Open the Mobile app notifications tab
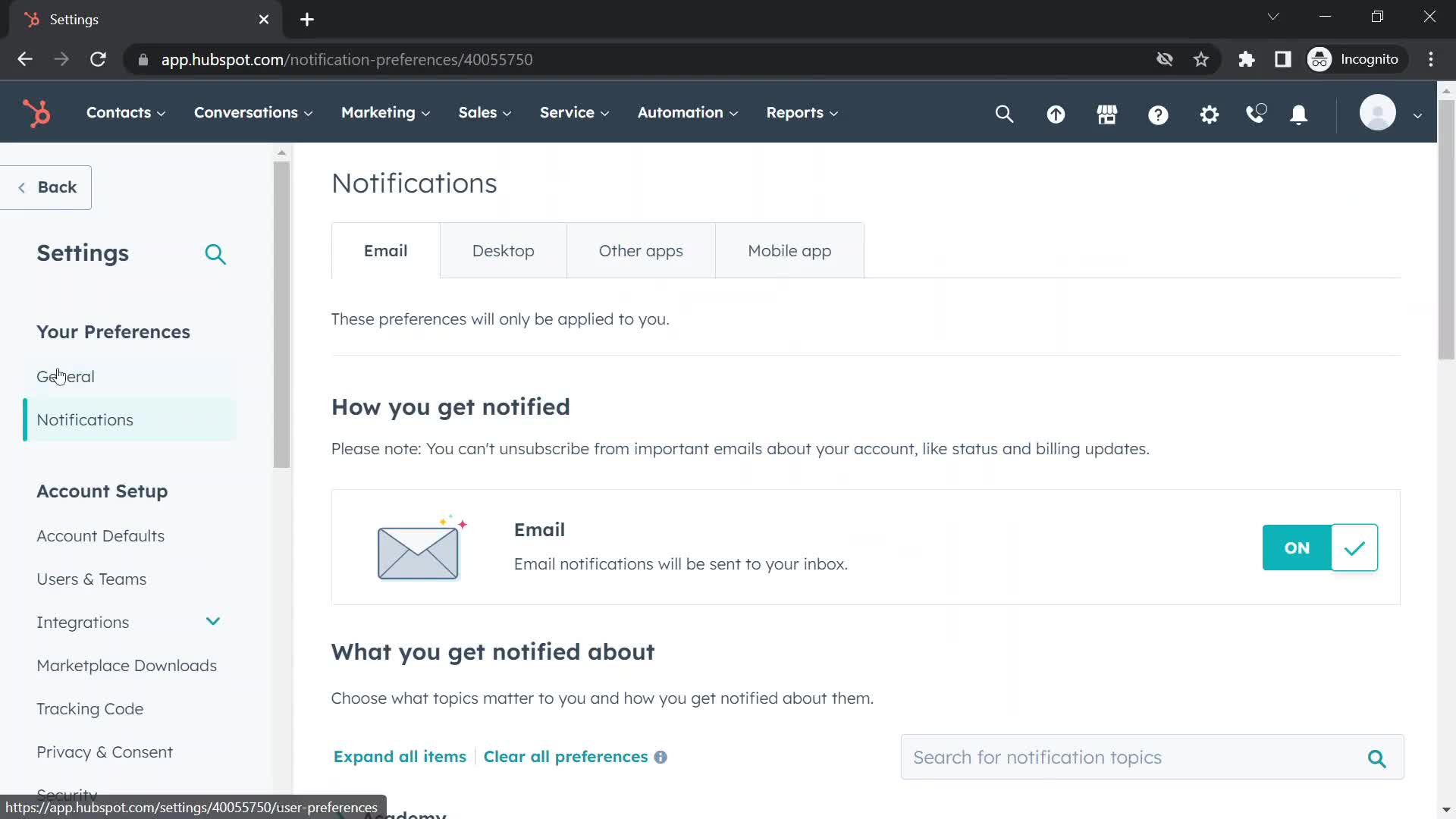 [x=789, y=250]
